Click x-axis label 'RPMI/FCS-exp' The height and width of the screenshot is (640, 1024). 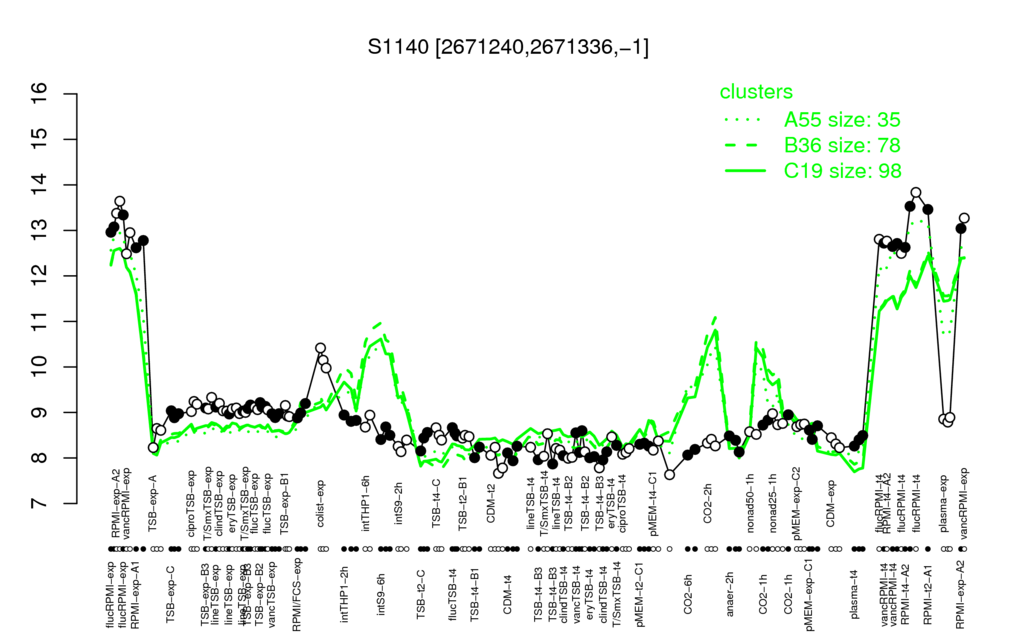click(x=296, y=595)
